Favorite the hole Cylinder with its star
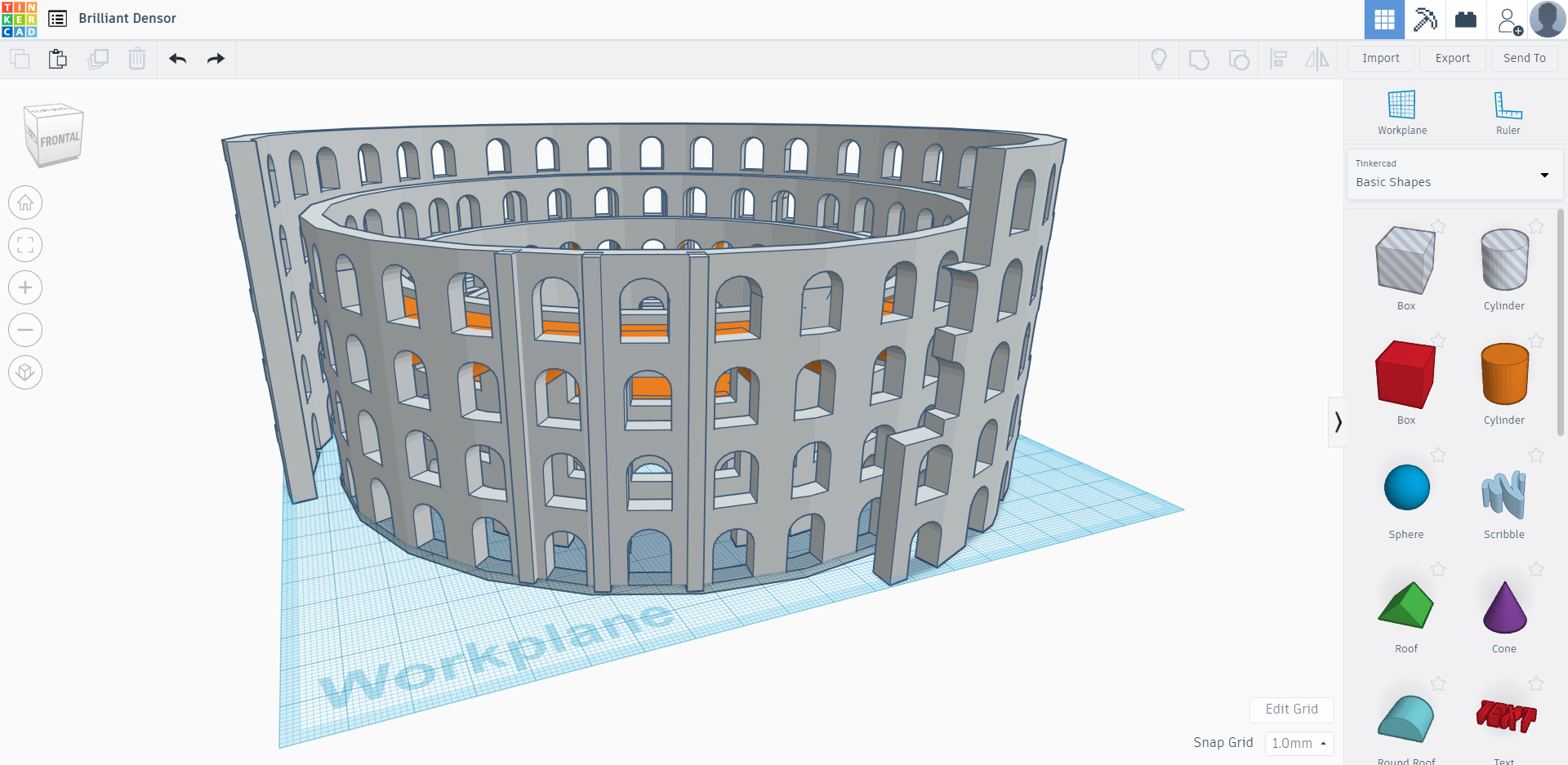Viewport: 1568px width, 765px height. pos(1536,226)
